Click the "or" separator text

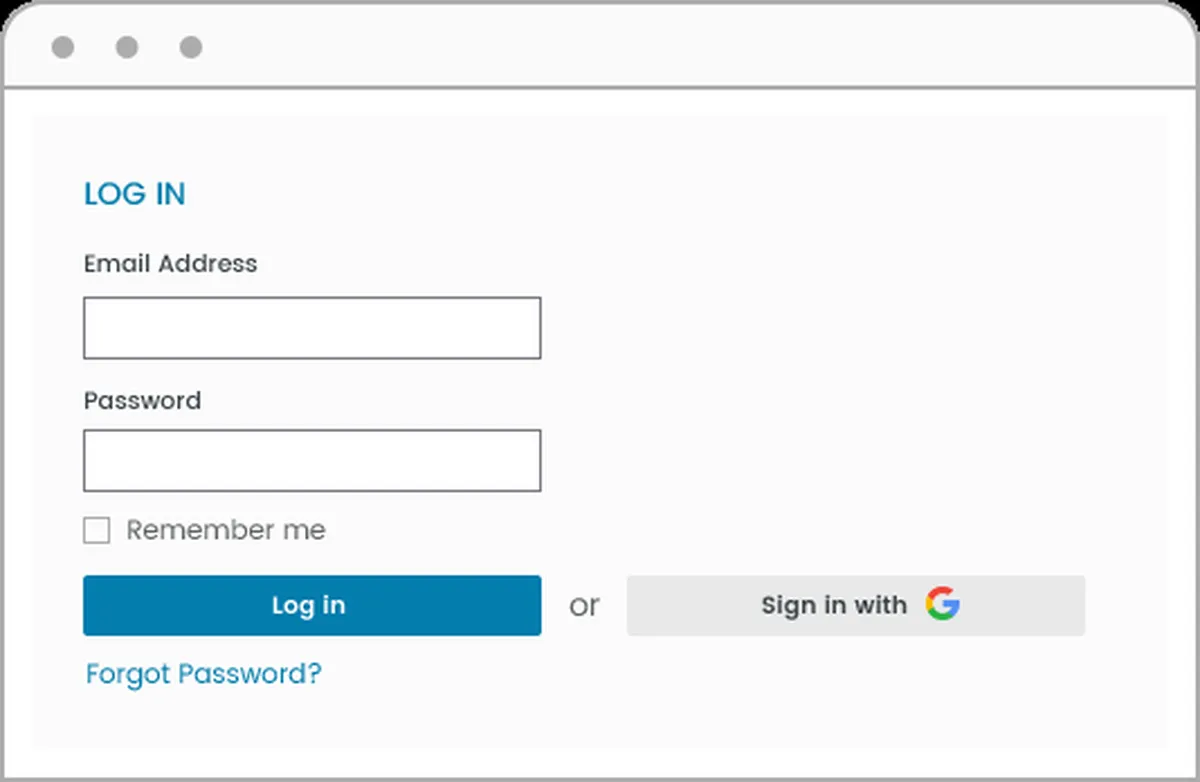click(584, 606)
